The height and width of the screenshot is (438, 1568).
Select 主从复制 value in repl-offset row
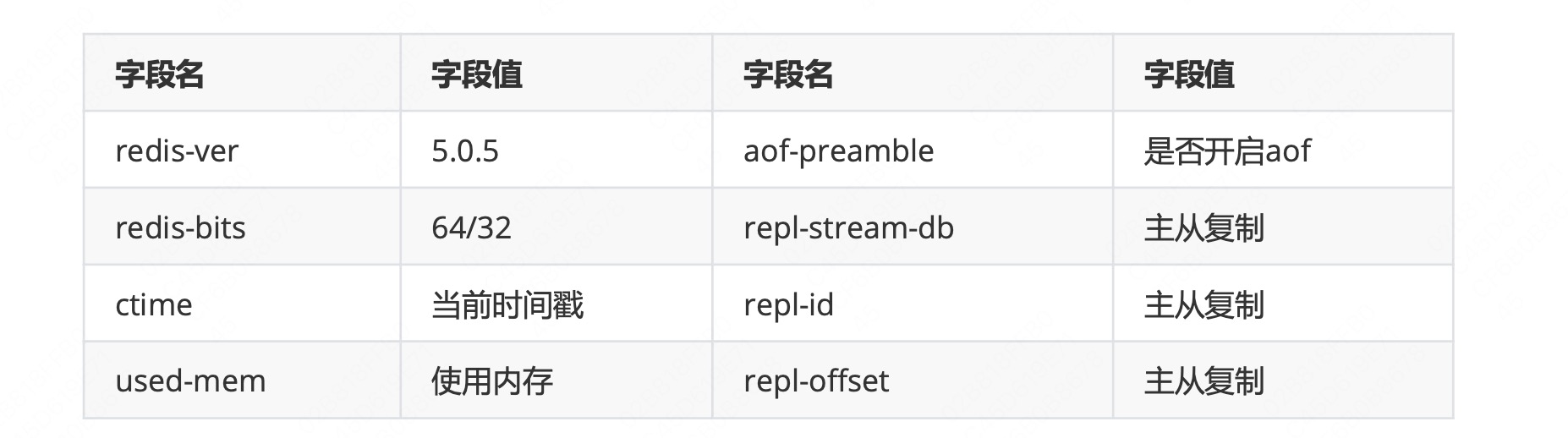[x=1203, y=381]
